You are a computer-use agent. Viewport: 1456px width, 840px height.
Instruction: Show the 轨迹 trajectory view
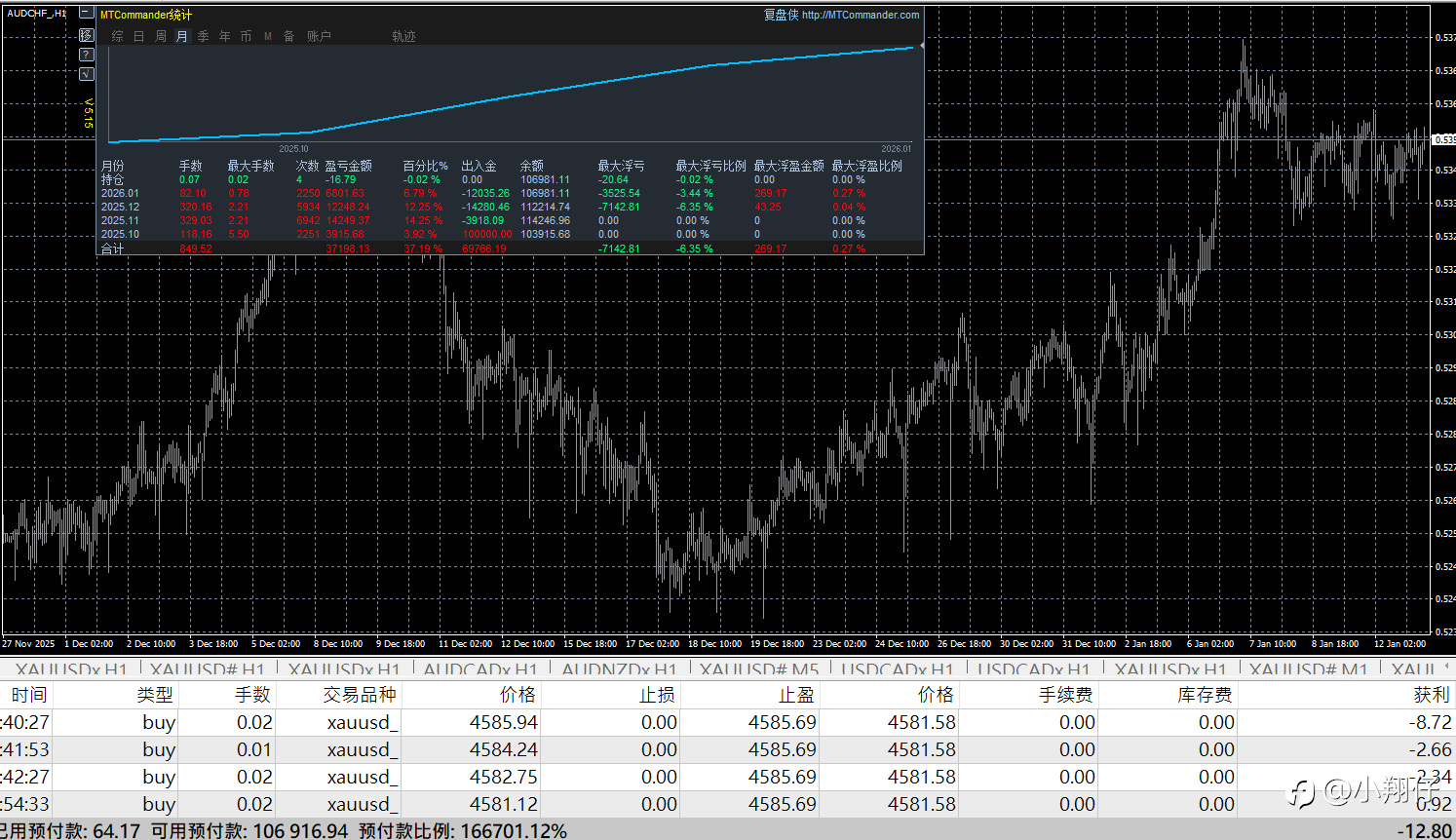point(403,36)
